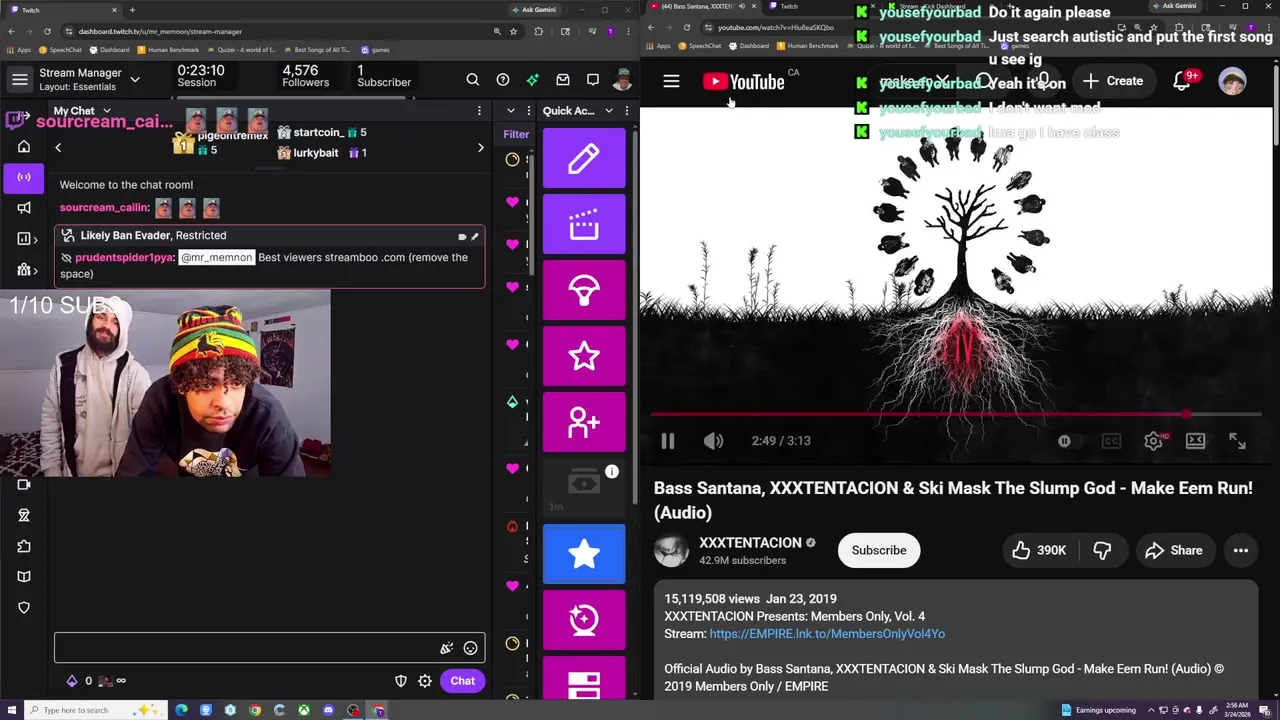Screen dimensions: 1280x720
Task: Expand the Quick Actions panel dropdown
Action: (607, 111)
